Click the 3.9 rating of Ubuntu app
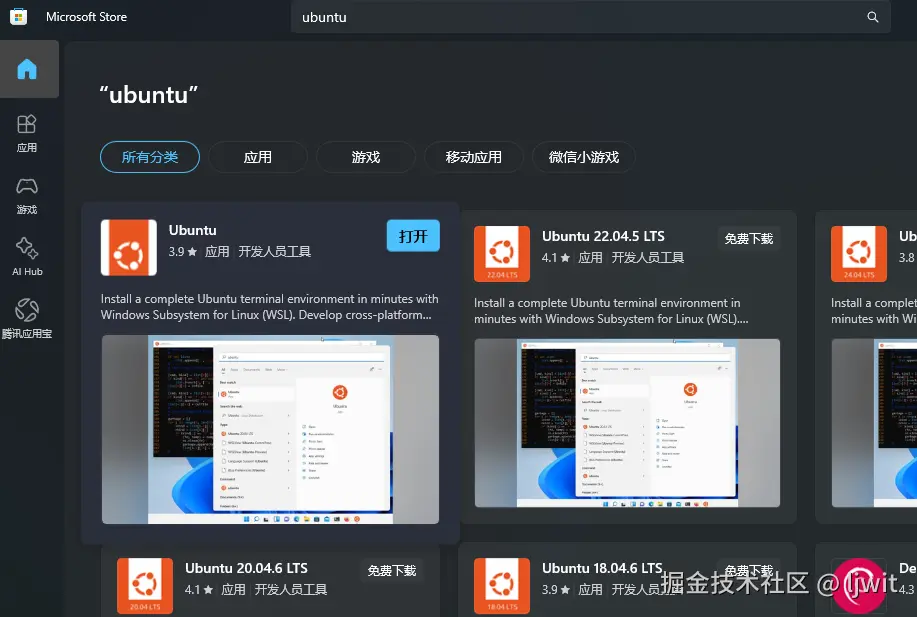917x617 pixels. 182,251
